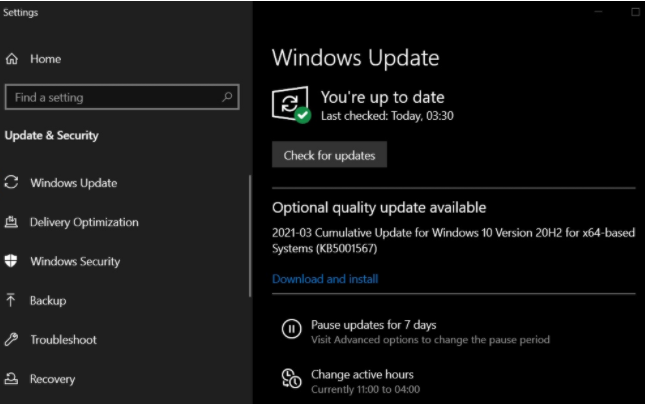Click Last checked: Today, 03:30 text
645x404 pixels.
click(387, 116)
